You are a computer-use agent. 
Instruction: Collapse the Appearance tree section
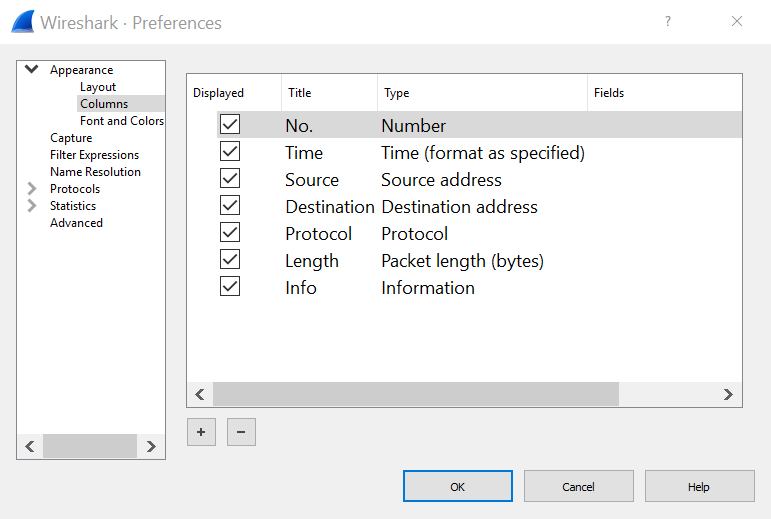point(31,70)
